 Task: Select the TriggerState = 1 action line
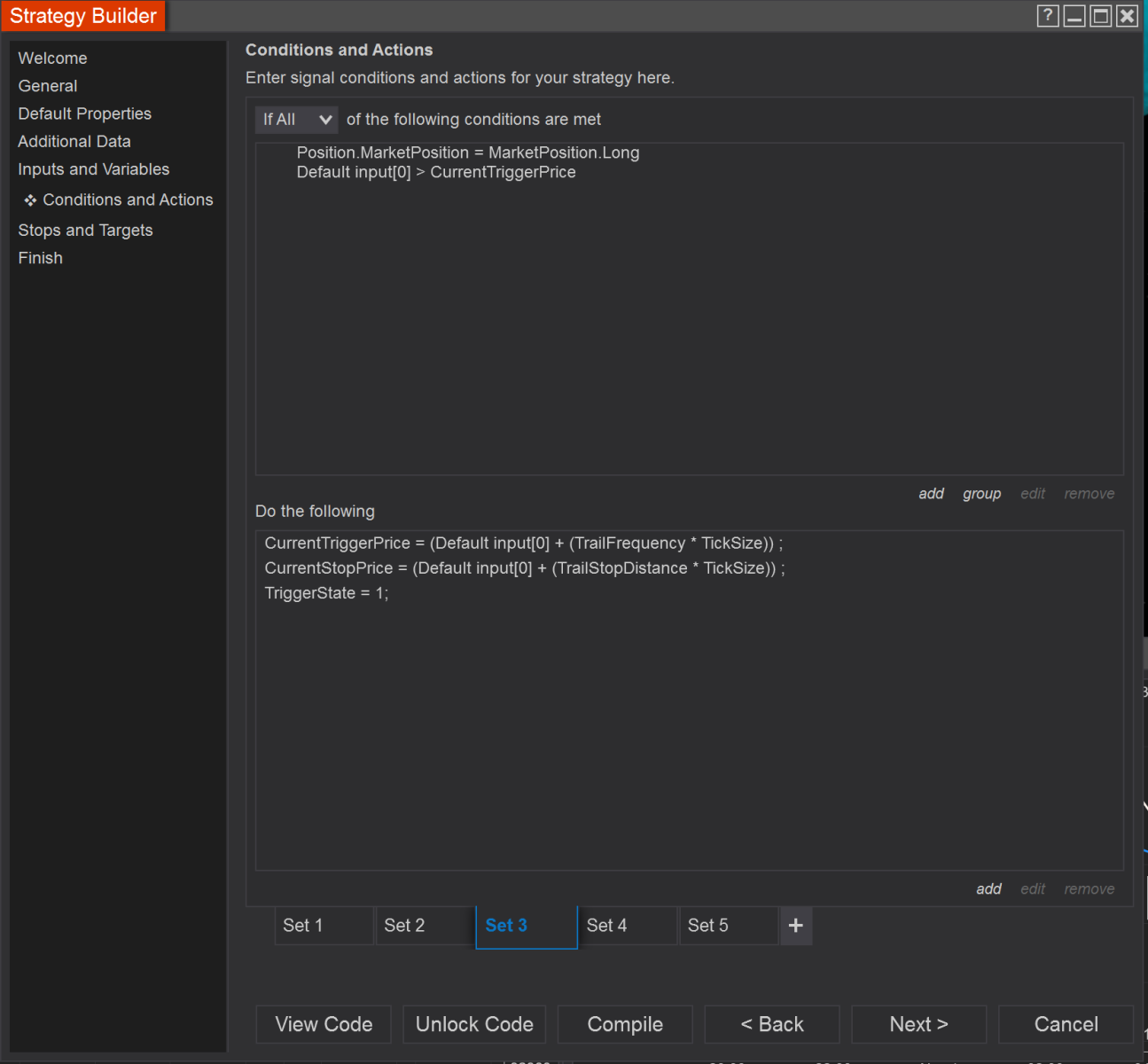point(326,593)
